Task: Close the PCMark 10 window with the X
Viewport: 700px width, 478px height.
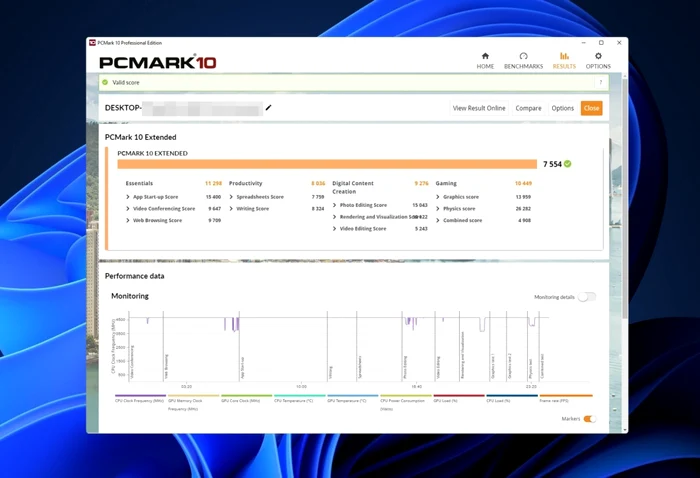Action: (x=619, y=43)
